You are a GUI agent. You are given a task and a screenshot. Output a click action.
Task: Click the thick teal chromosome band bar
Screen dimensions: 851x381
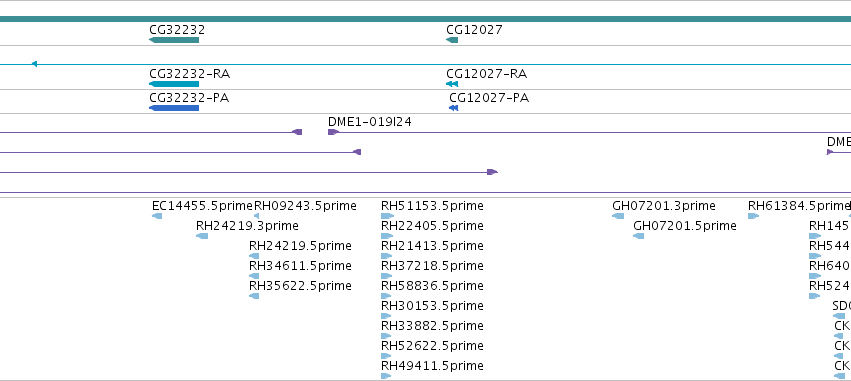click(x=426, y=19)
